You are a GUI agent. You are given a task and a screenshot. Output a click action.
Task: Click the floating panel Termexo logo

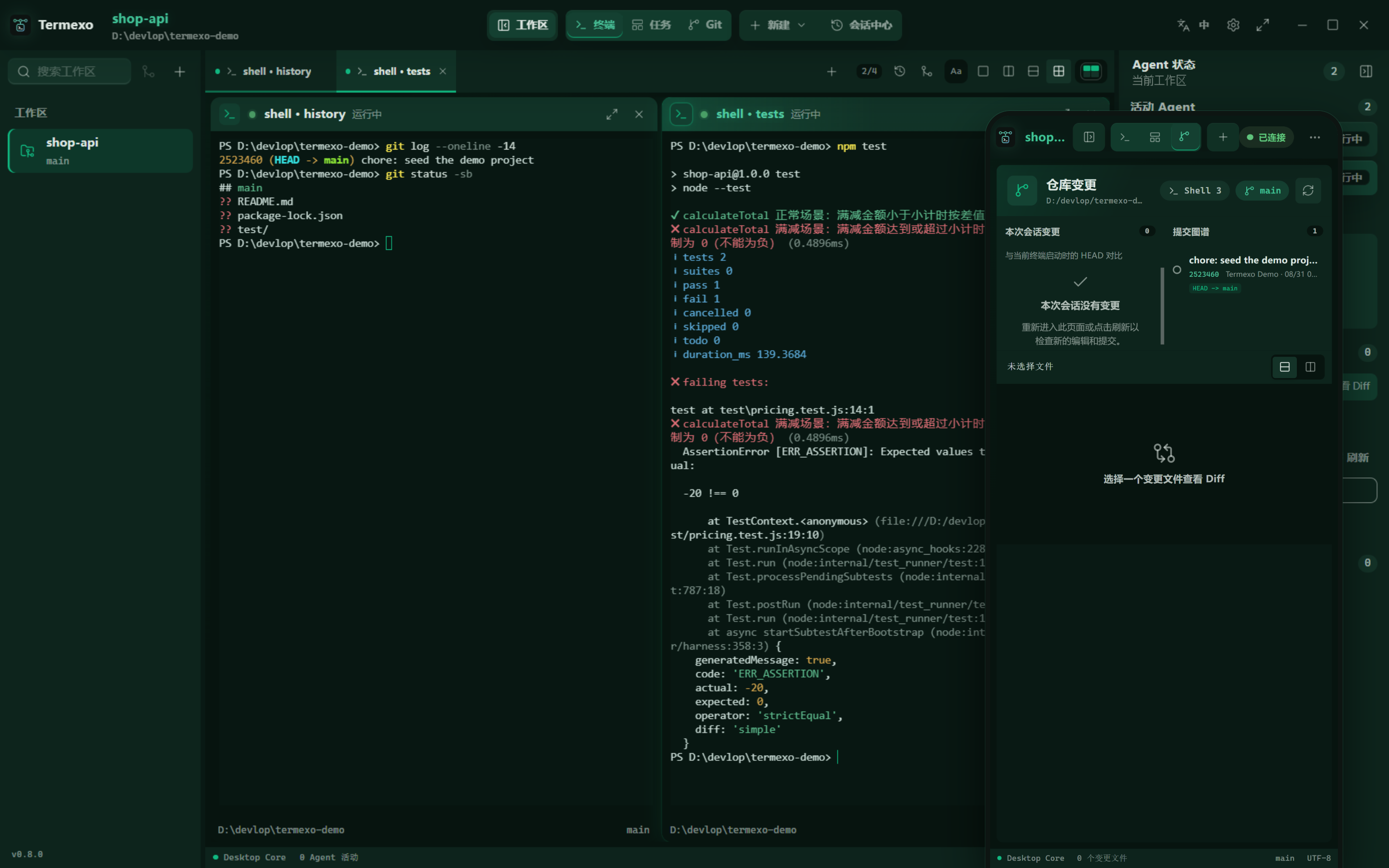1006,137
